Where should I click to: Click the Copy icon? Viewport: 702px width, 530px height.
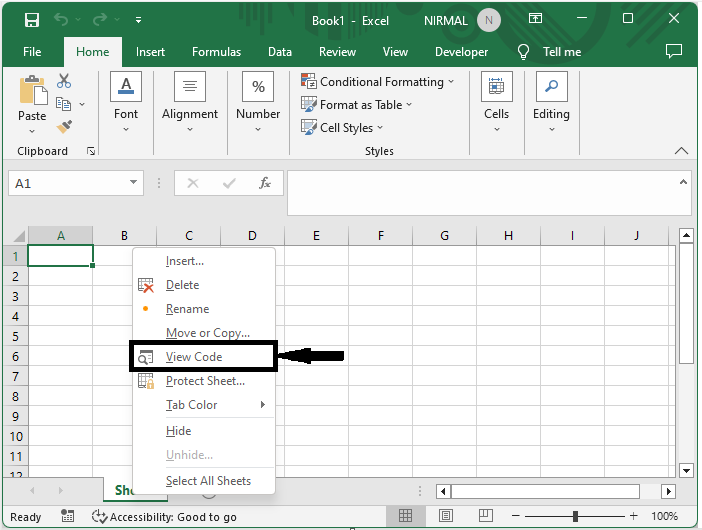coord(64,104)
